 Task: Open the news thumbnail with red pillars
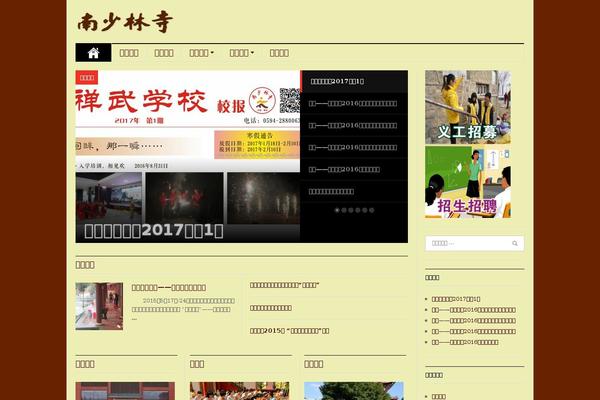(x=99, y=306)
